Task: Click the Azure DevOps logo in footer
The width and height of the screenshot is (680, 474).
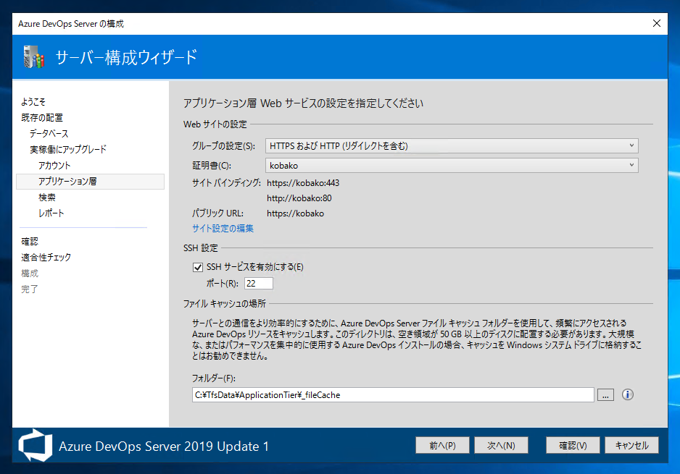Action: click(x=35, y=445)
